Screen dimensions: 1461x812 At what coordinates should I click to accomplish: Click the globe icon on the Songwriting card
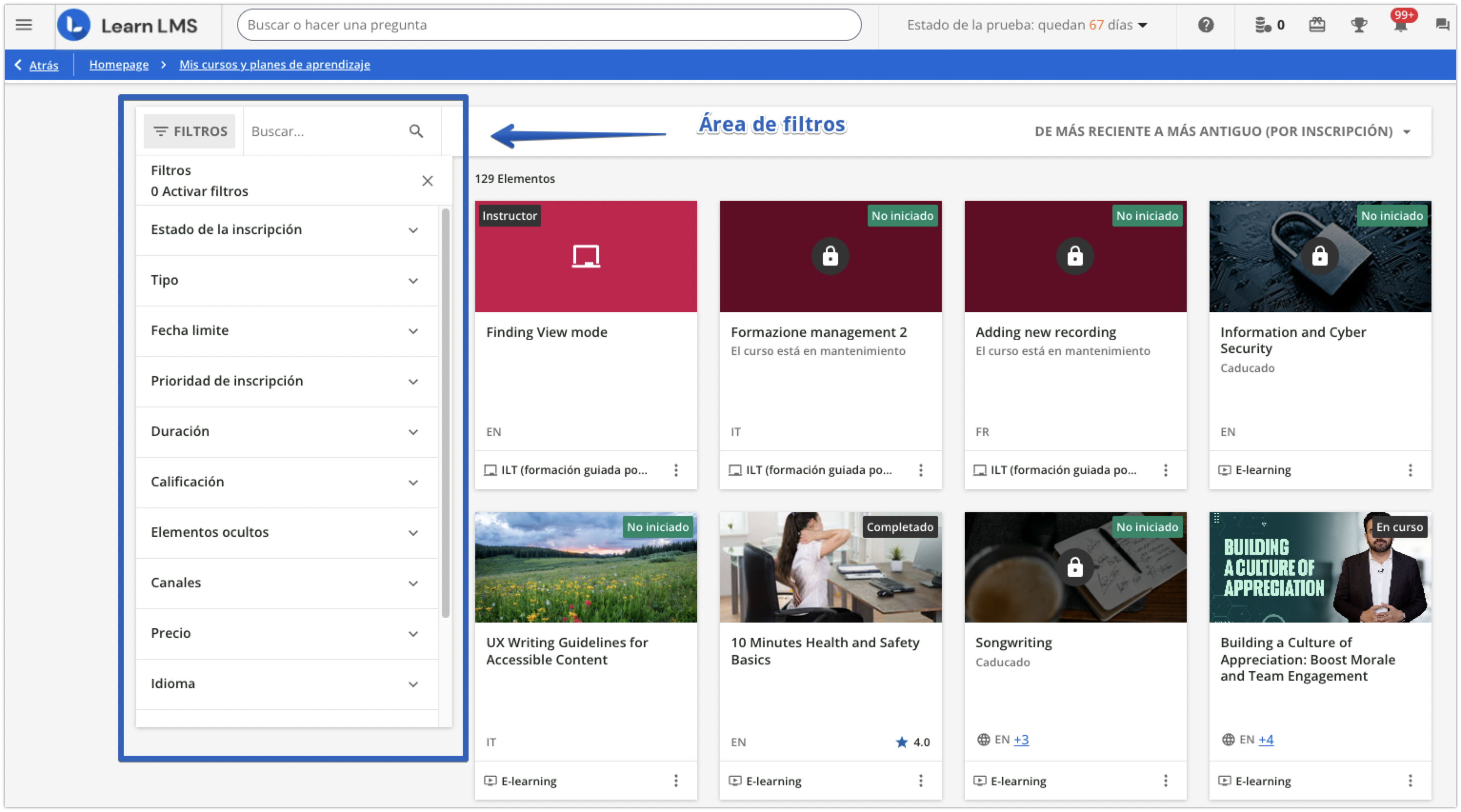[983, 740]
